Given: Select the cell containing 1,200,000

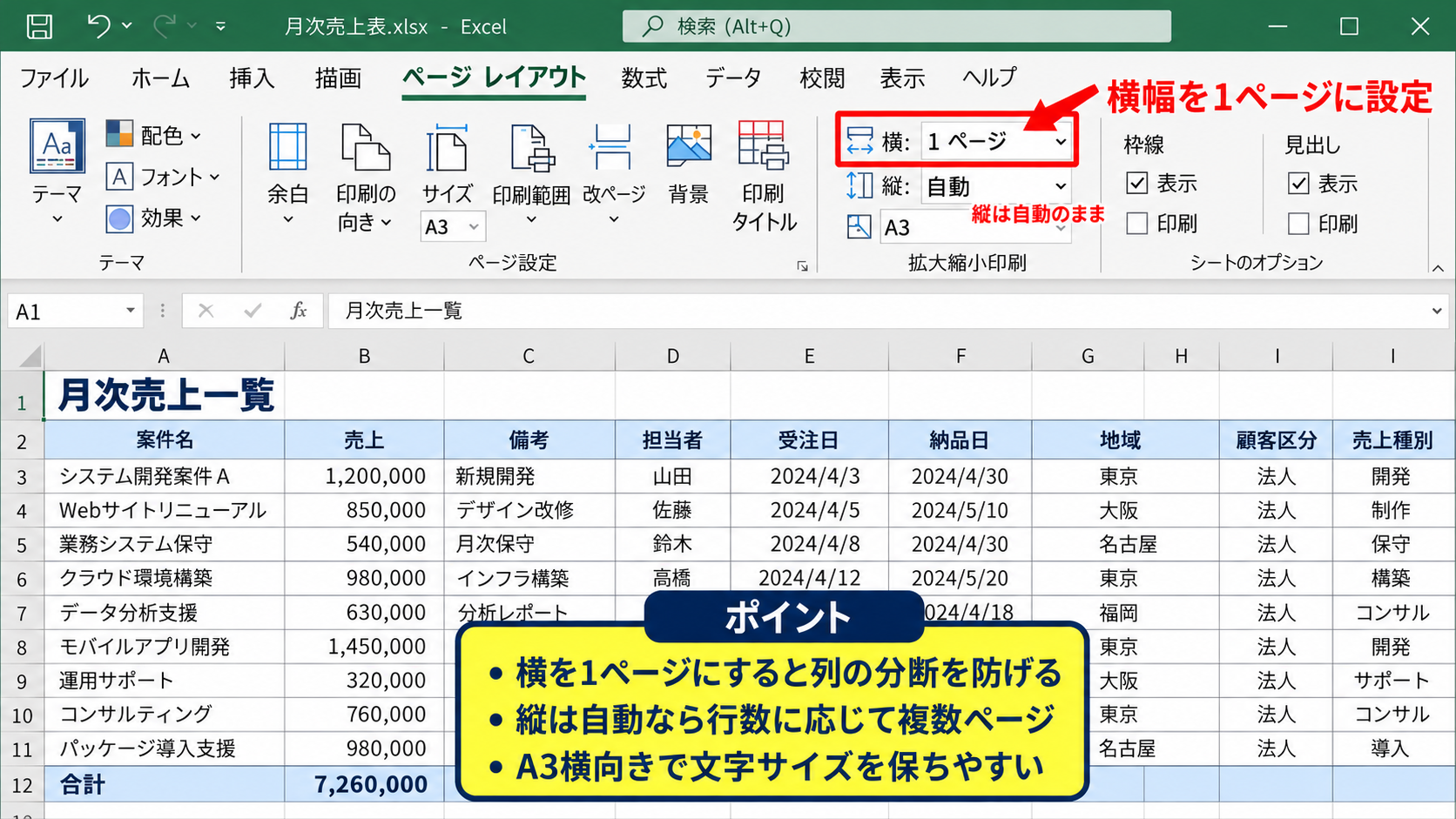Looking at the screenshot, I should point(364,477).
